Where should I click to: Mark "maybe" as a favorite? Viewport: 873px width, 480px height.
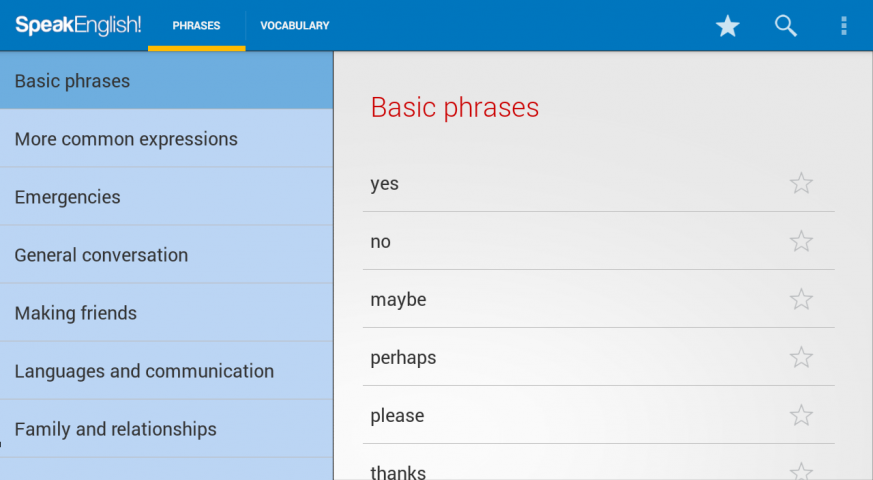pyautogui.click(x=801, y=299)
